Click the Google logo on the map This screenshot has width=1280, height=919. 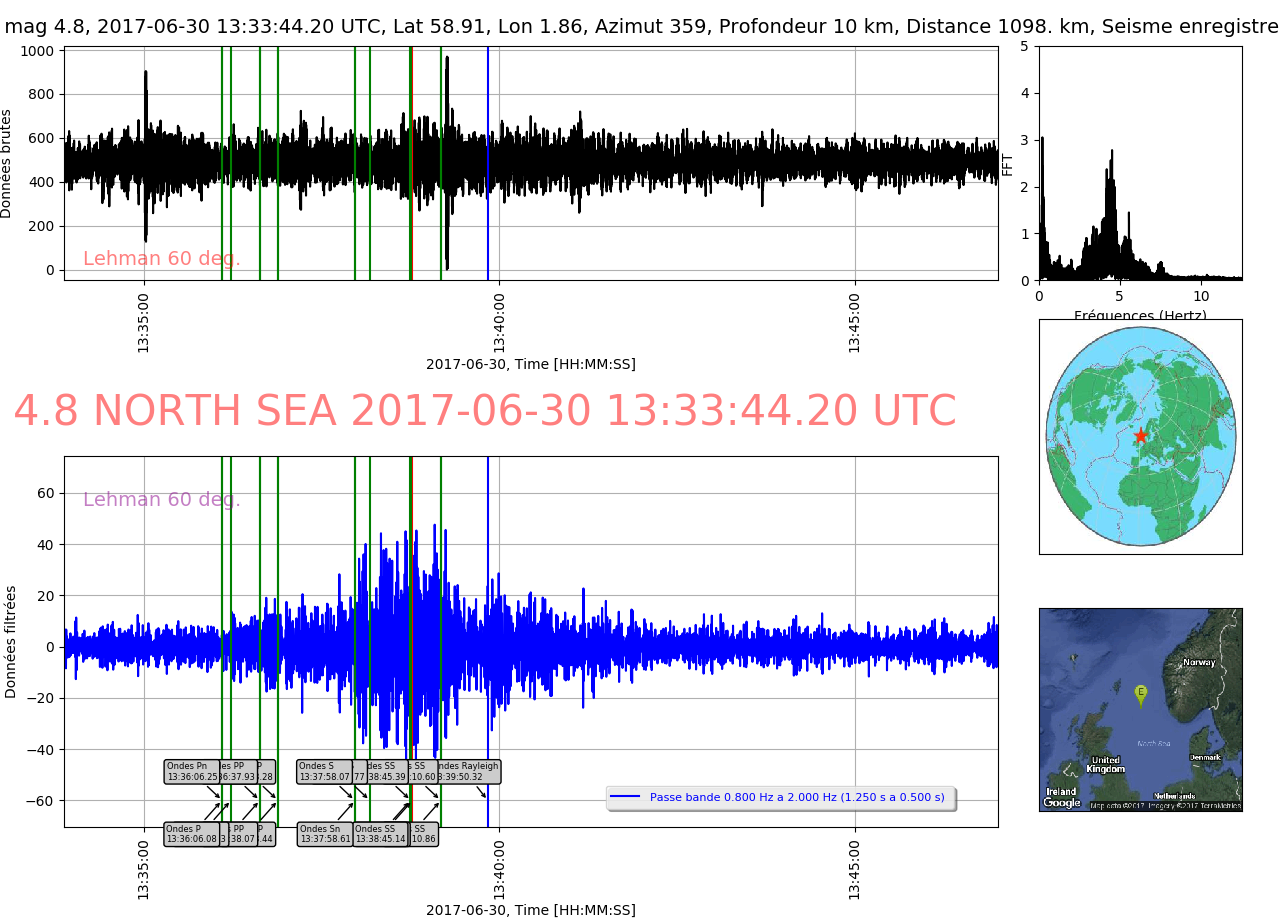pos(1061,802)
